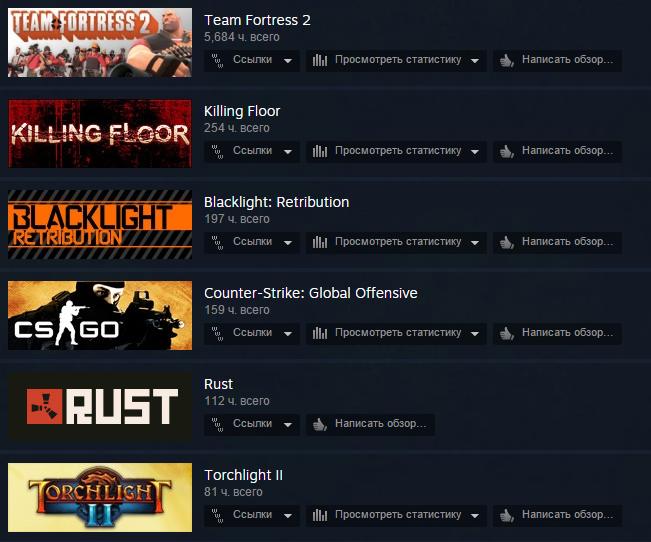Open the Team Fortress 2 title link
The image size is (651, 542).
257,20
